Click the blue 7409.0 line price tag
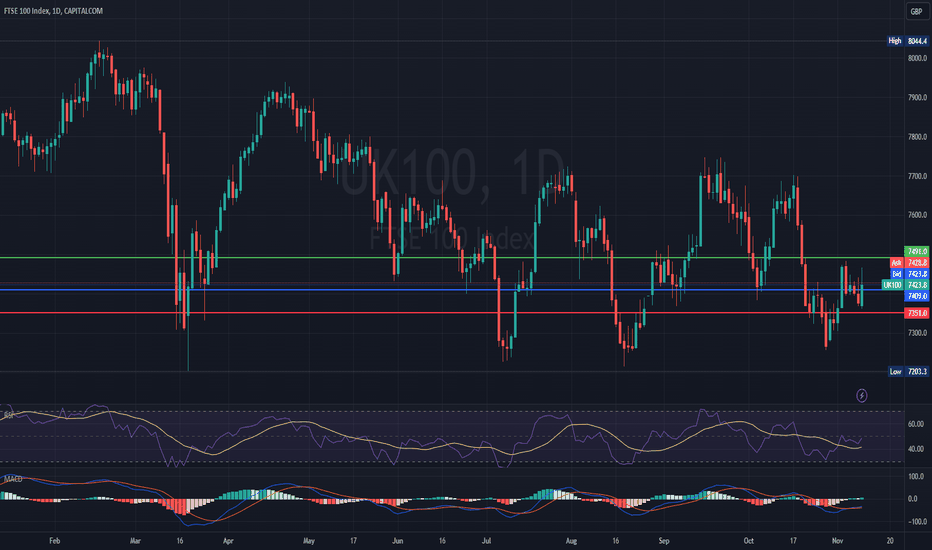Image resolution: width=932 pixels, height=550 pixels. click(917, 296)
